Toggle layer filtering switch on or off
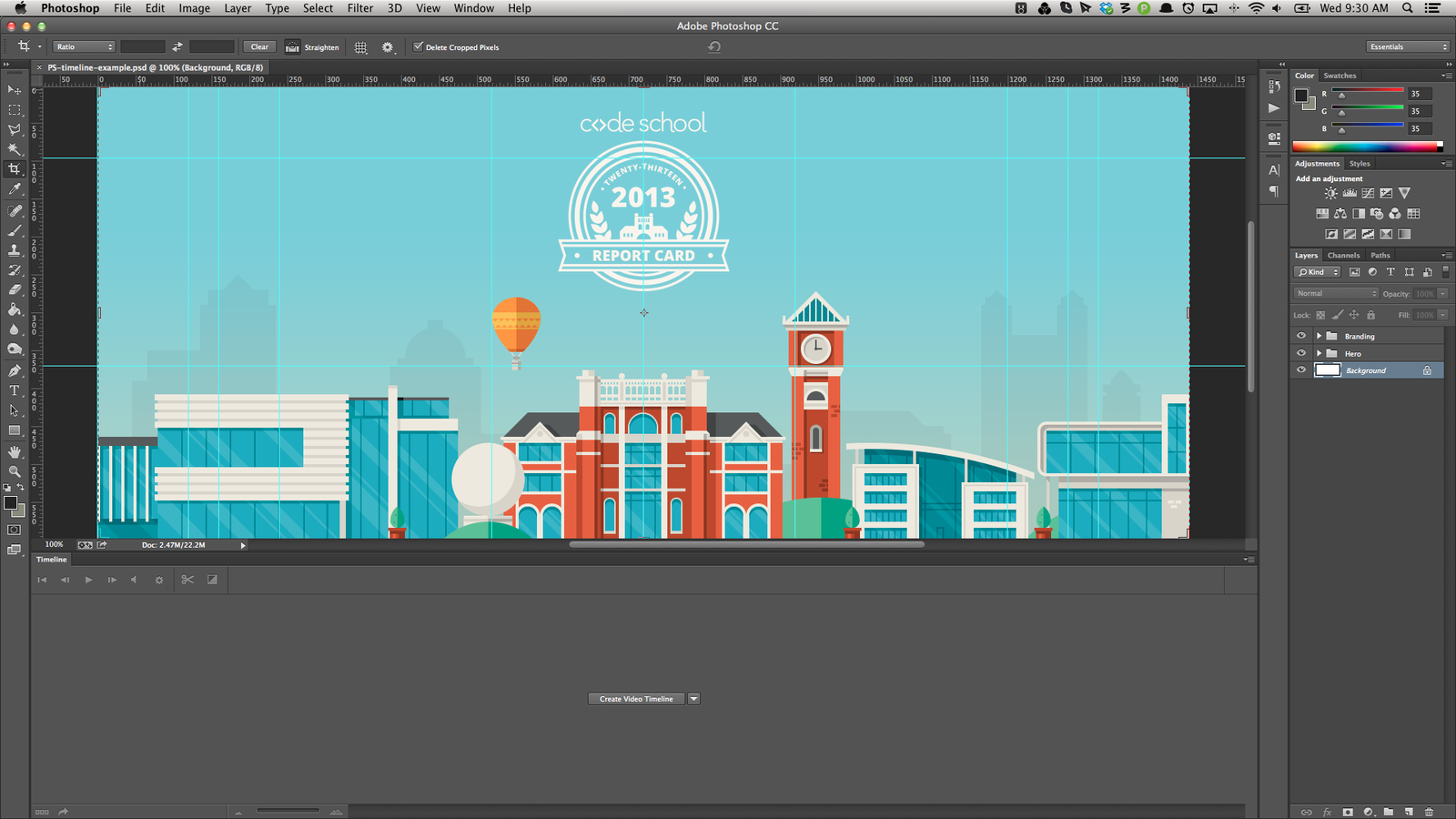This screenshot has width=1456, height=819. (x=1445, y=272)
